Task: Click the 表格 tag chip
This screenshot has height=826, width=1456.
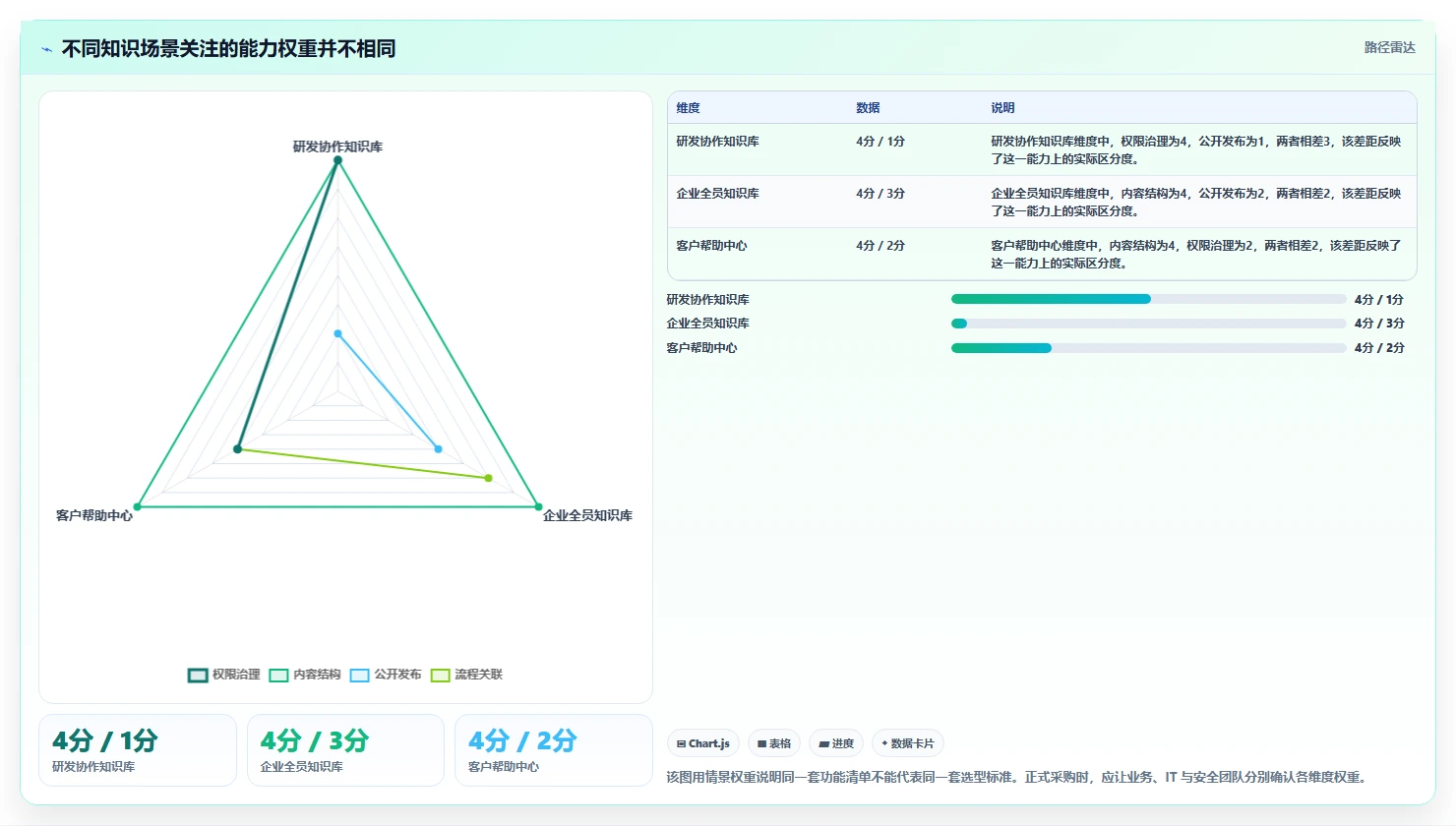Action: pyautogui.click(x=774, y=743)
